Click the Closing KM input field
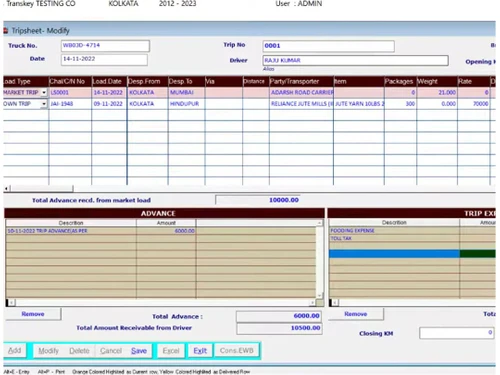 coord(456,333)
